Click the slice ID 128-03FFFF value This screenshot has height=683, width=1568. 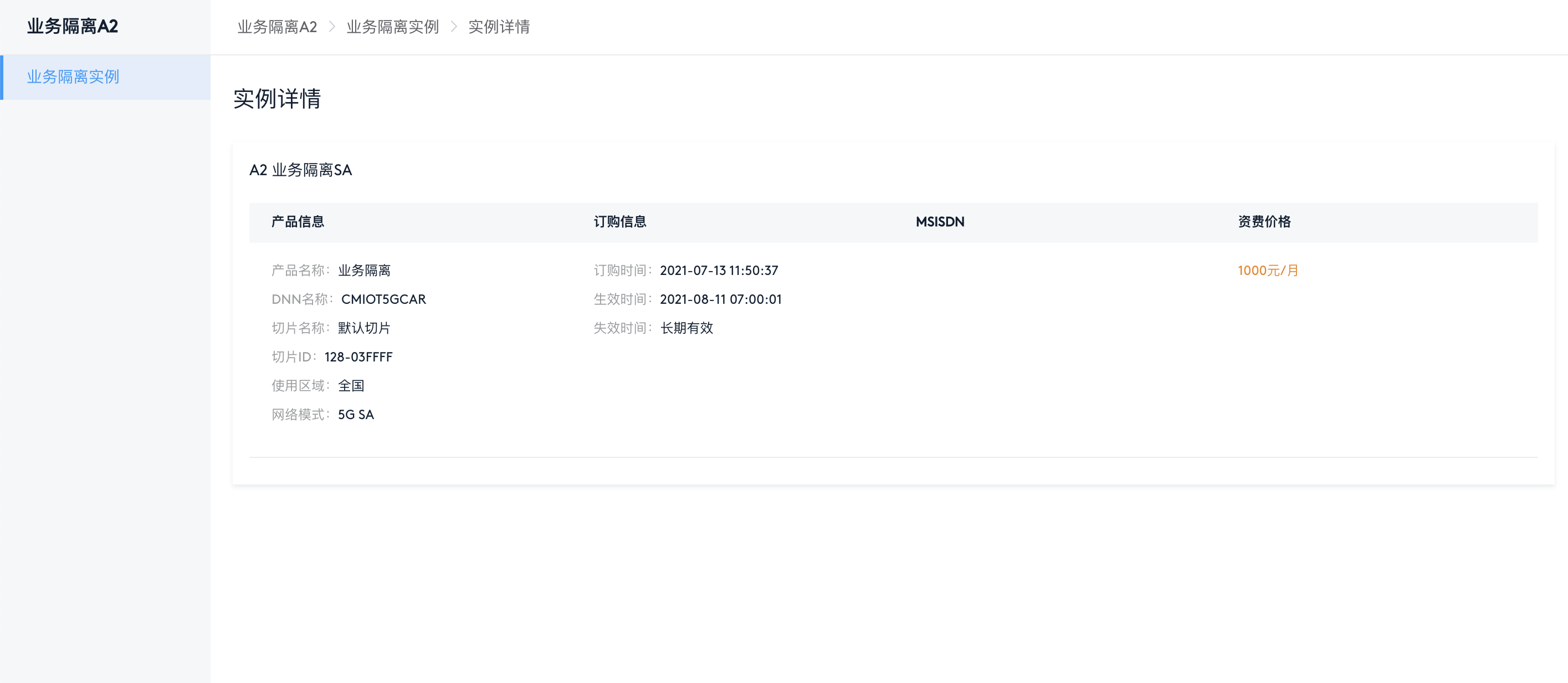pyautogui.click(x=358, y=357)
